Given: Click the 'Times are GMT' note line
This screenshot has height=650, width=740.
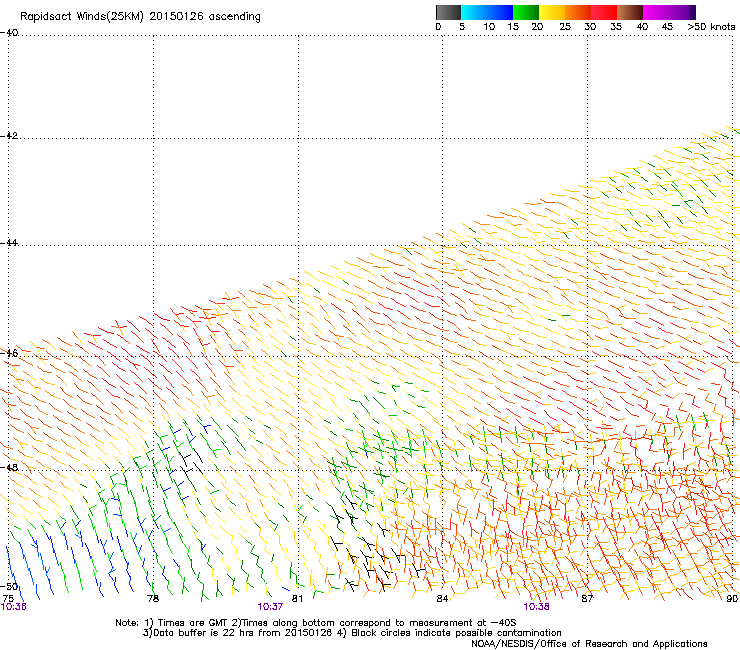Looking at the screenshot, I should point(316,623).
